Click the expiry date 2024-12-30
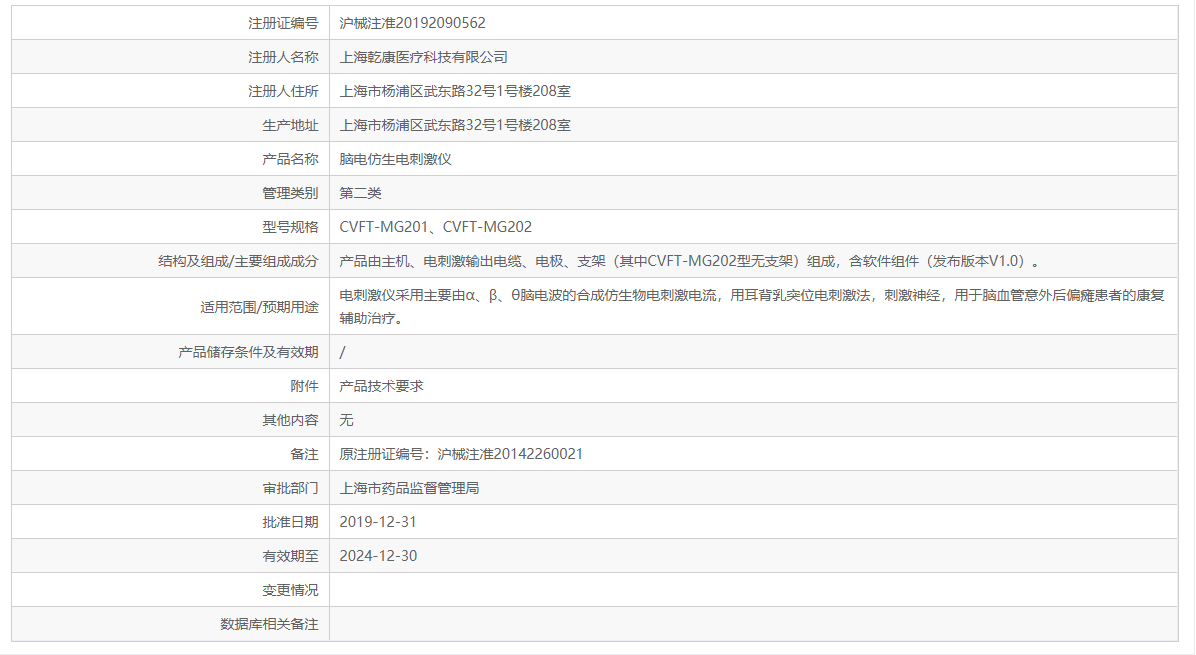 pyautogui.click(x=380, y=555)
